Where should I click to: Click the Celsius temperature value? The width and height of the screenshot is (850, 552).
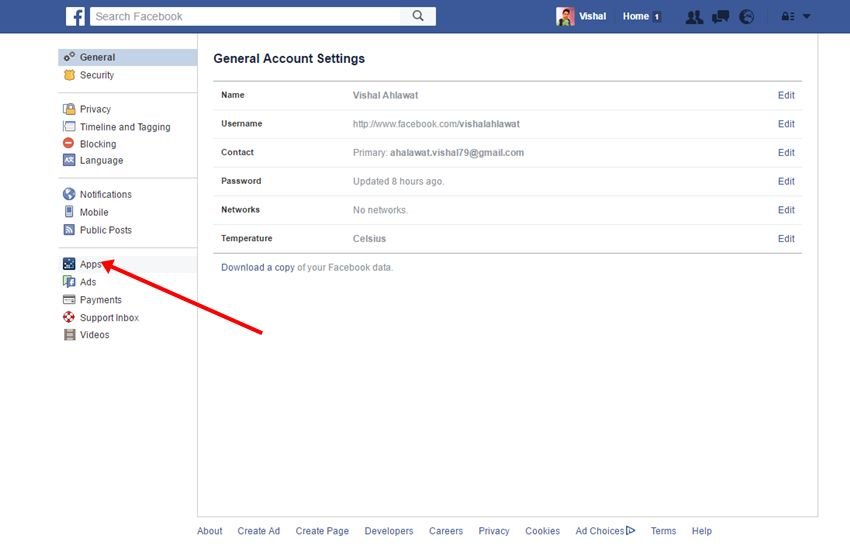click(369, 239)
